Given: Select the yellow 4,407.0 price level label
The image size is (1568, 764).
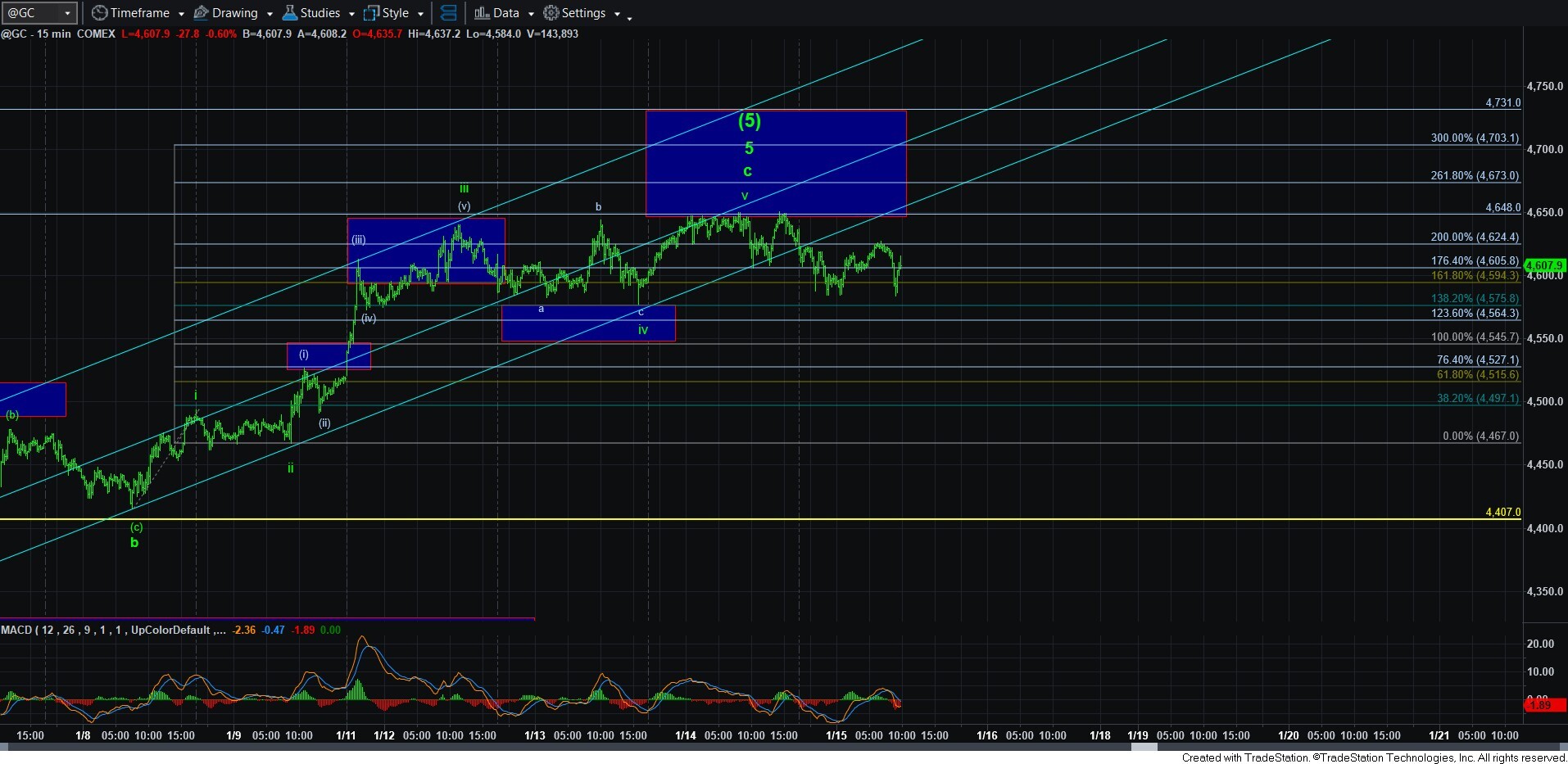Looking at the screenshot, I should pos(1502,512).
